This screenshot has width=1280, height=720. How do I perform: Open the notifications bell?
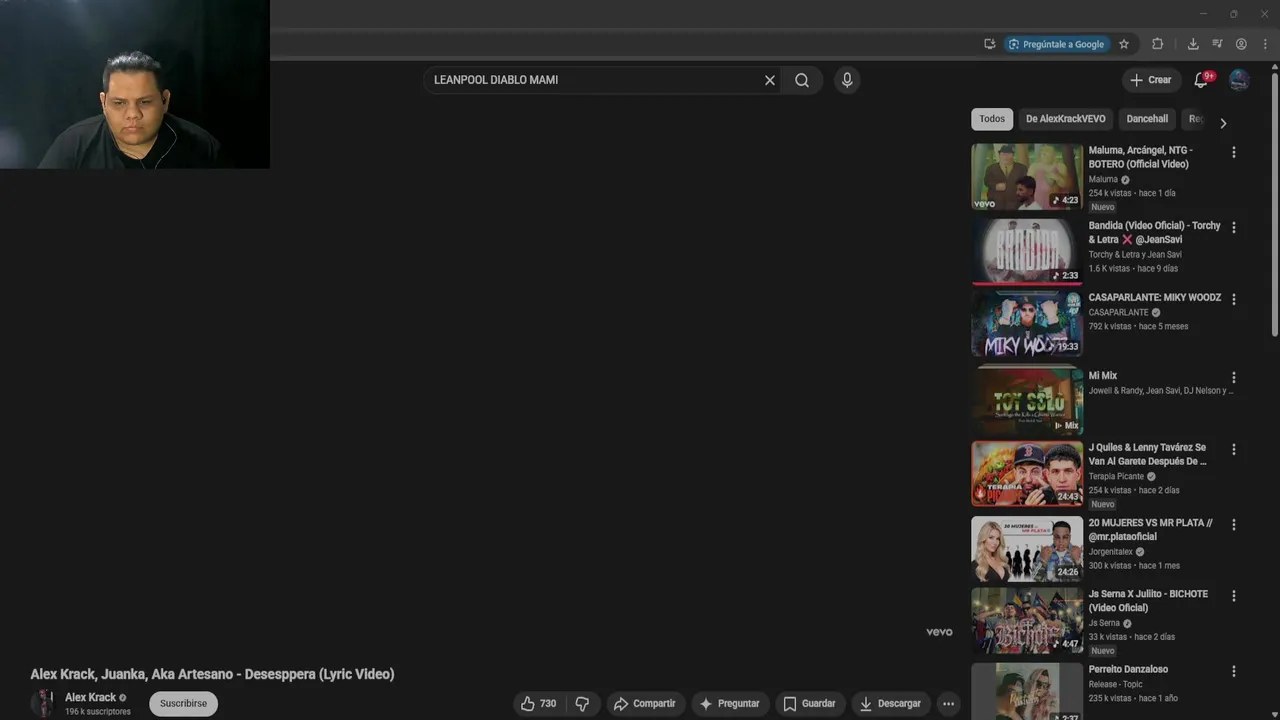pos(1201,80)
